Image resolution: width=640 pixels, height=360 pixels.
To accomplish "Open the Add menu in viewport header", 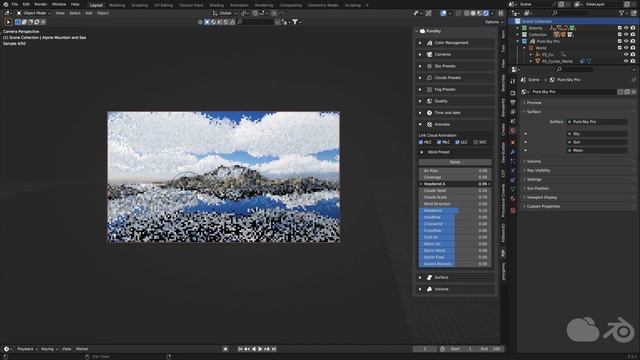I will [89, 13].
